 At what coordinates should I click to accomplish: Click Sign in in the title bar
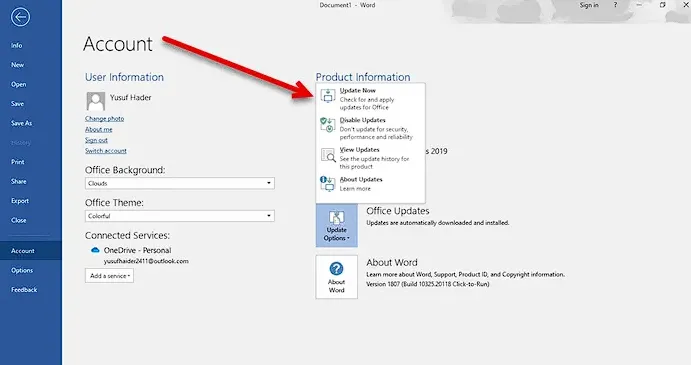point(589,5)
